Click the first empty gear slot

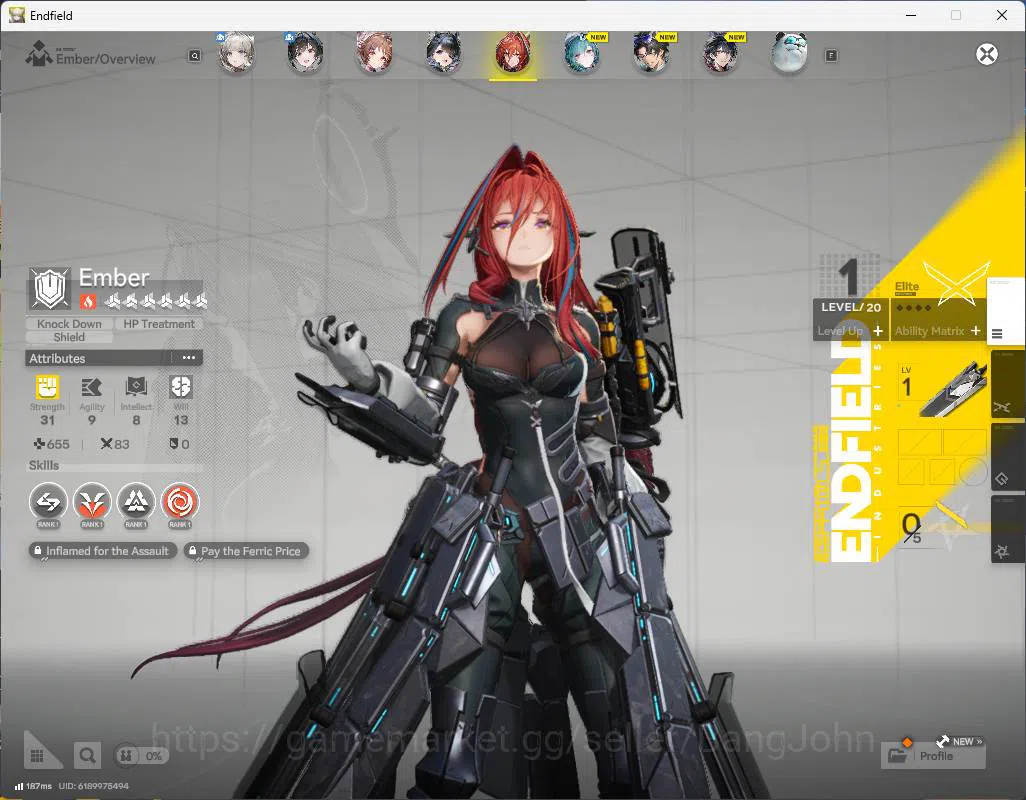click(919, 442)
